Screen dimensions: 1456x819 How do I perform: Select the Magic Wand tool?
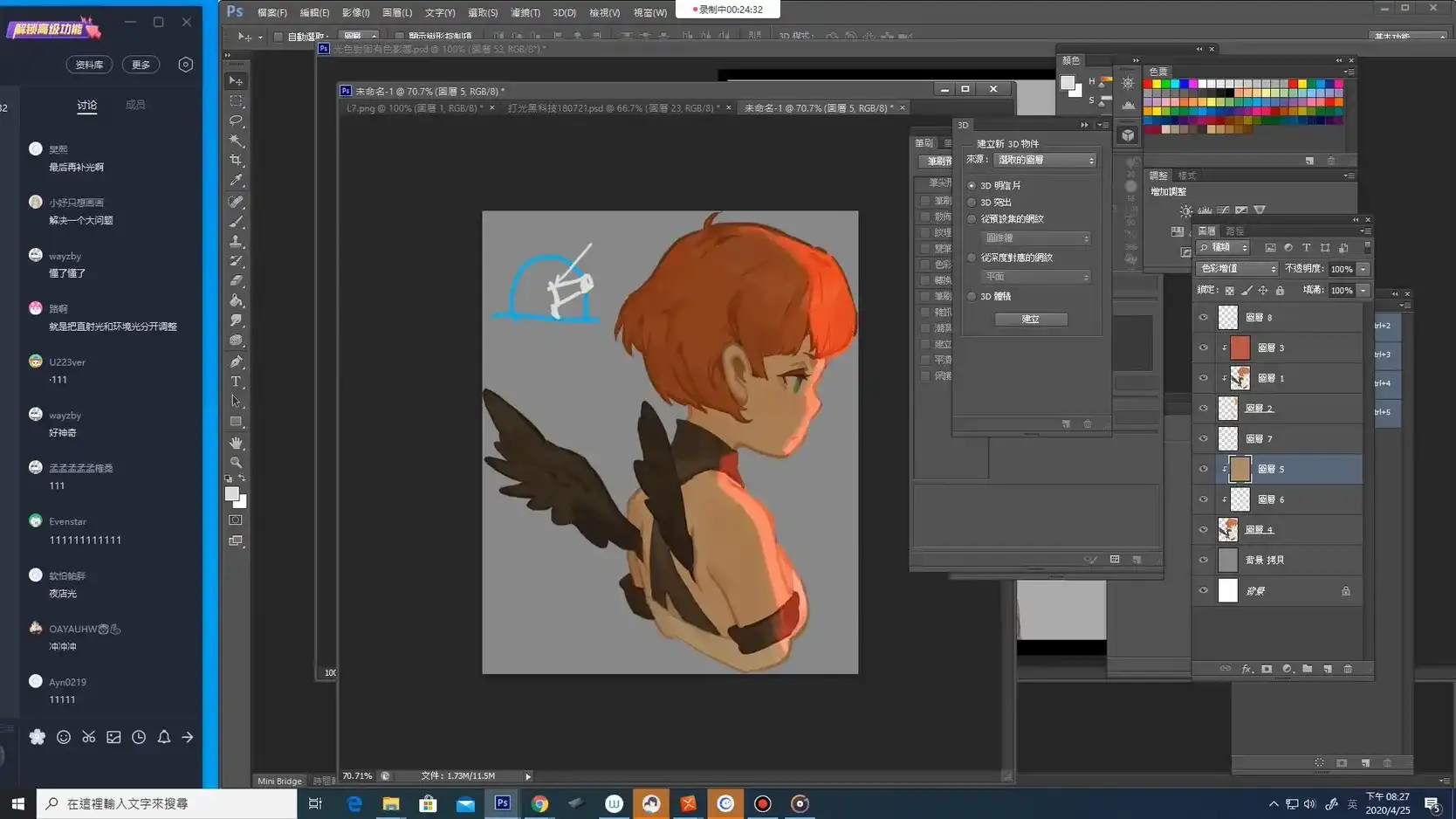point(236,141)
